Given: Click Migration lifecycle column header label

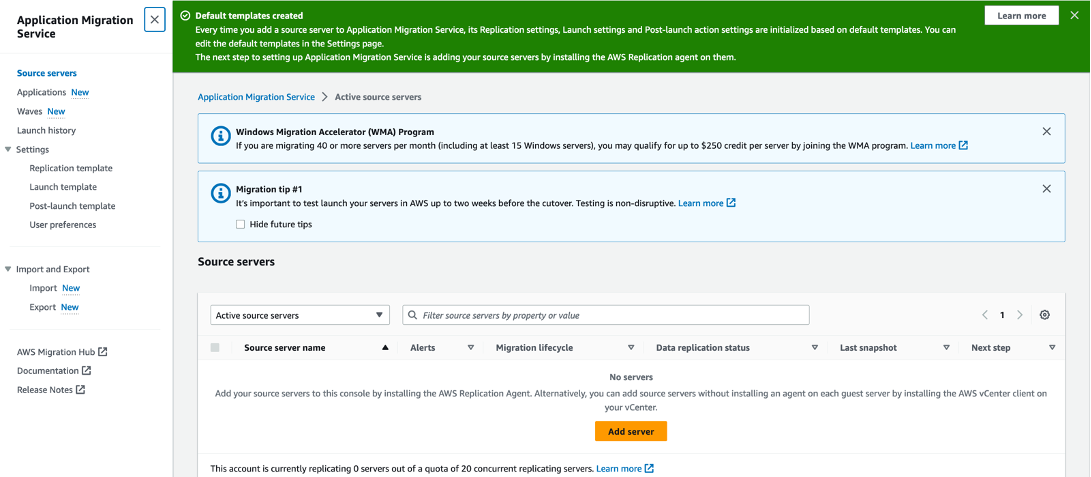Looking at the screenshot, I should coord(534,348).
